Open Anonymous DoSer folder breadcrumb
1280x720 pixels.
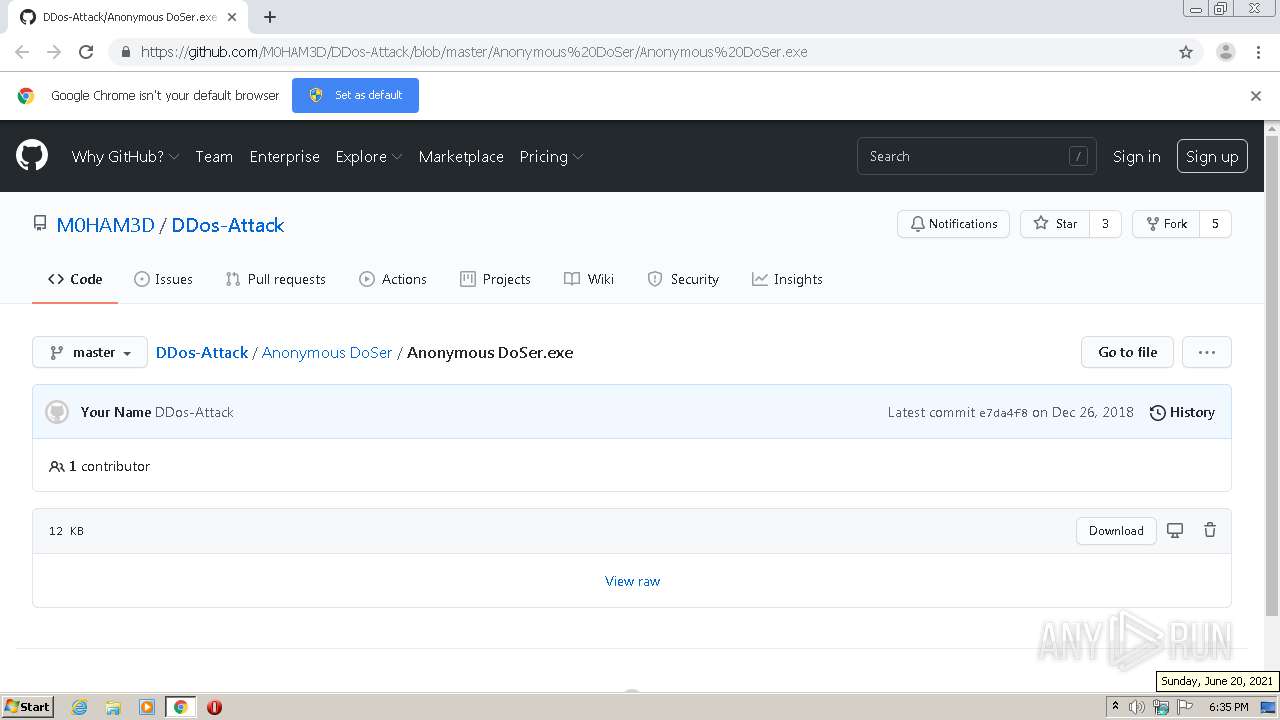327,352
